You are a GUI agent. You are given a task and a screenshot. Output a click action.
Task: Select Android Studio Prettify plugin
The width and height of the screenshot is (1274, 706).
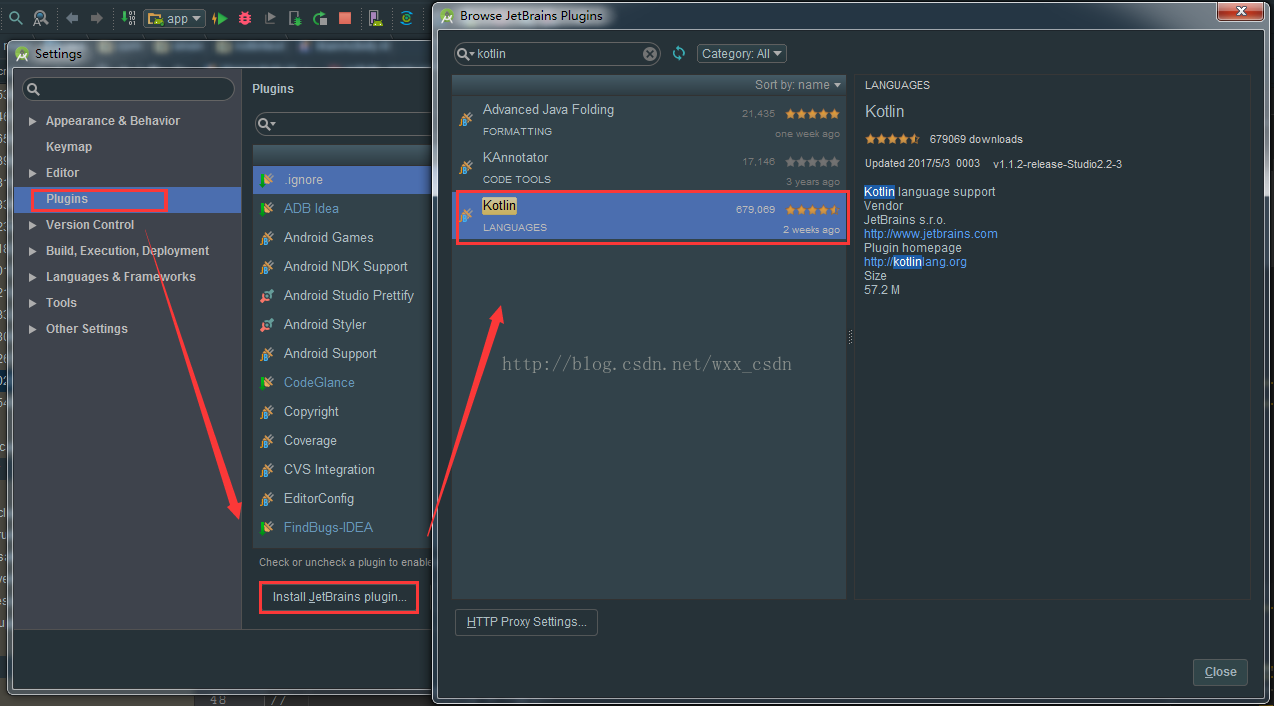click(342, 296)
